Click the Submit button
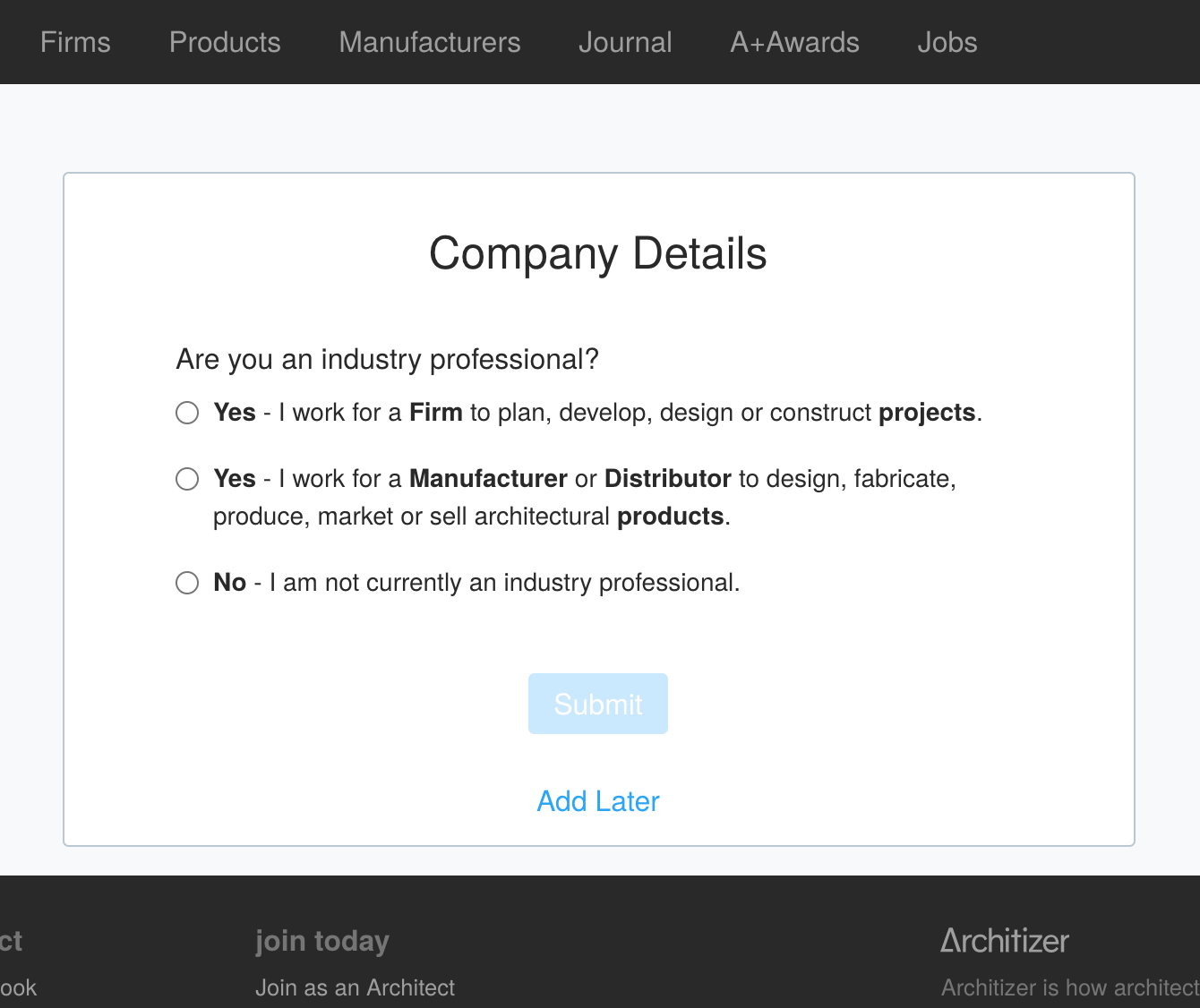 (x=598, y=704)
